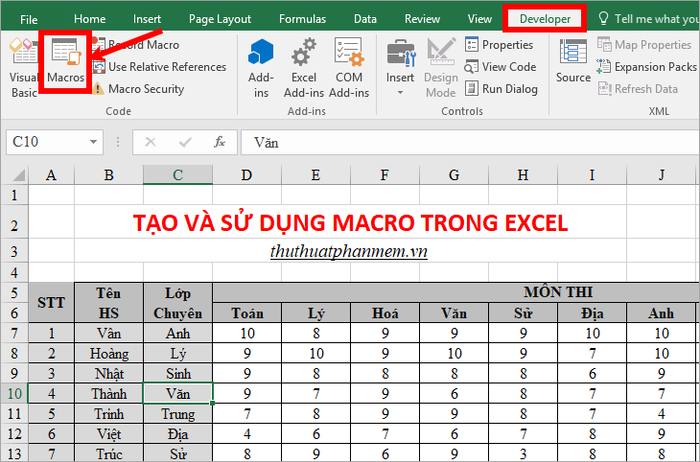Open Expansion Packs

click(647, 67)
